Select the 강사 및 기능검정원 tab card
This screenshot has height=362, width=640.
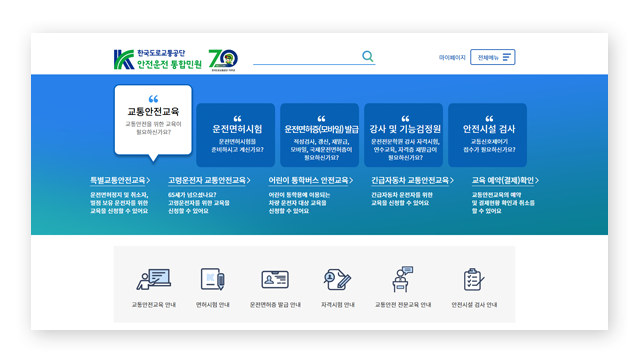[404, 135]
